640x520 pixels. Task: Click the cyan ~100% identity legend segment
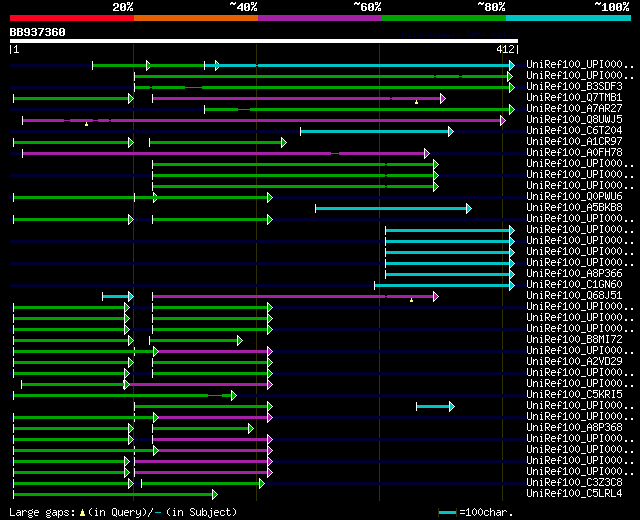click(x=569, y=18)
